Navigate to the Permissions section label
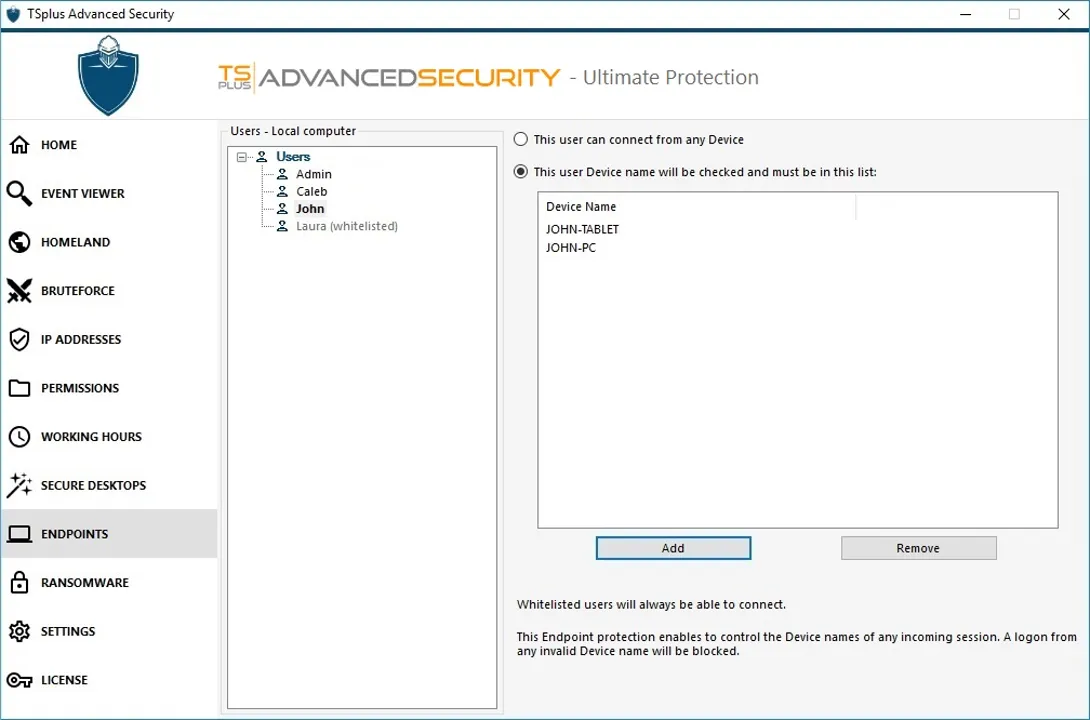The height and width of the screenshot is (720, 1090). point(80,388)
